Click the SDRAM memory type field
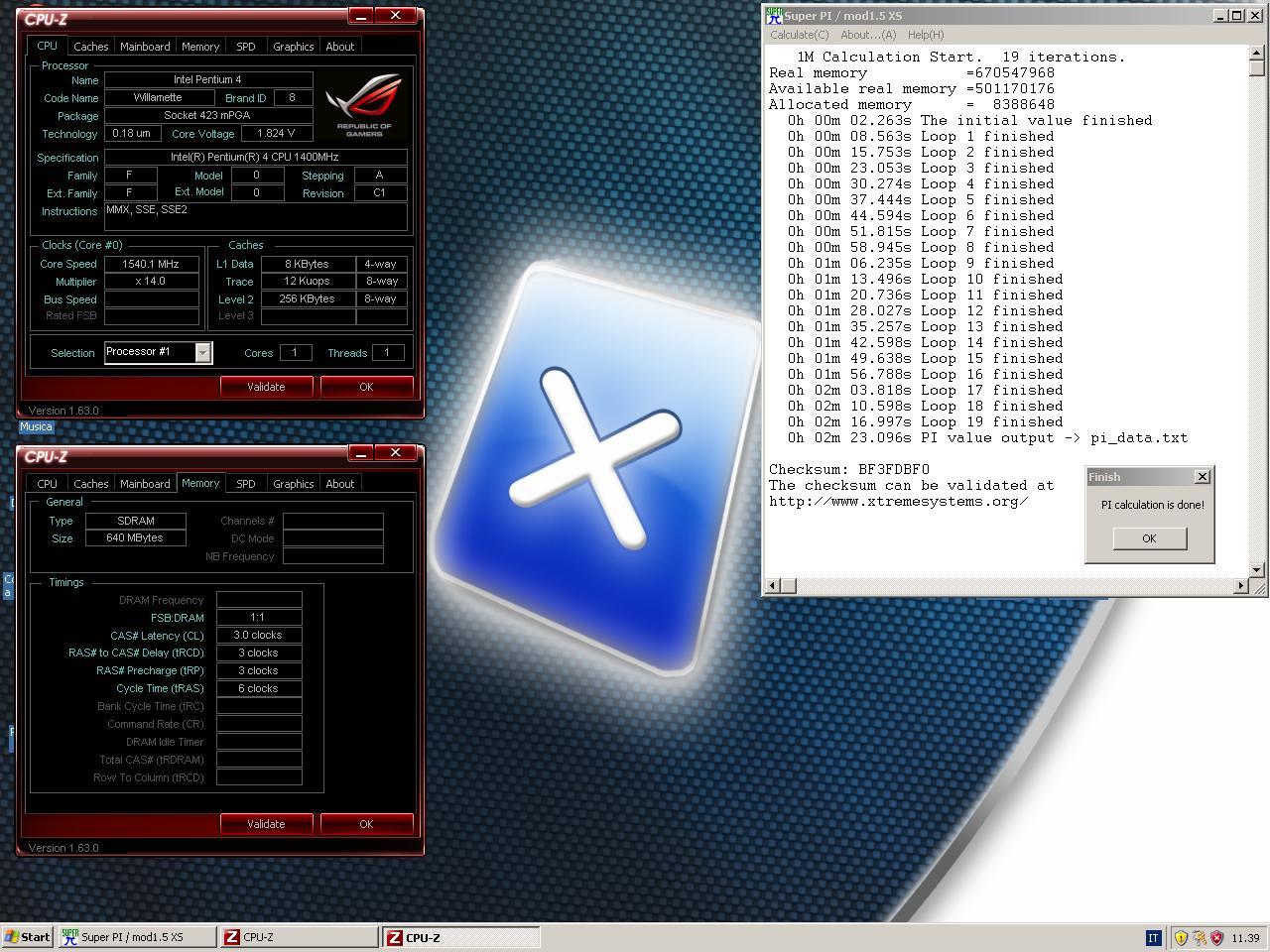 click(136, 521)
